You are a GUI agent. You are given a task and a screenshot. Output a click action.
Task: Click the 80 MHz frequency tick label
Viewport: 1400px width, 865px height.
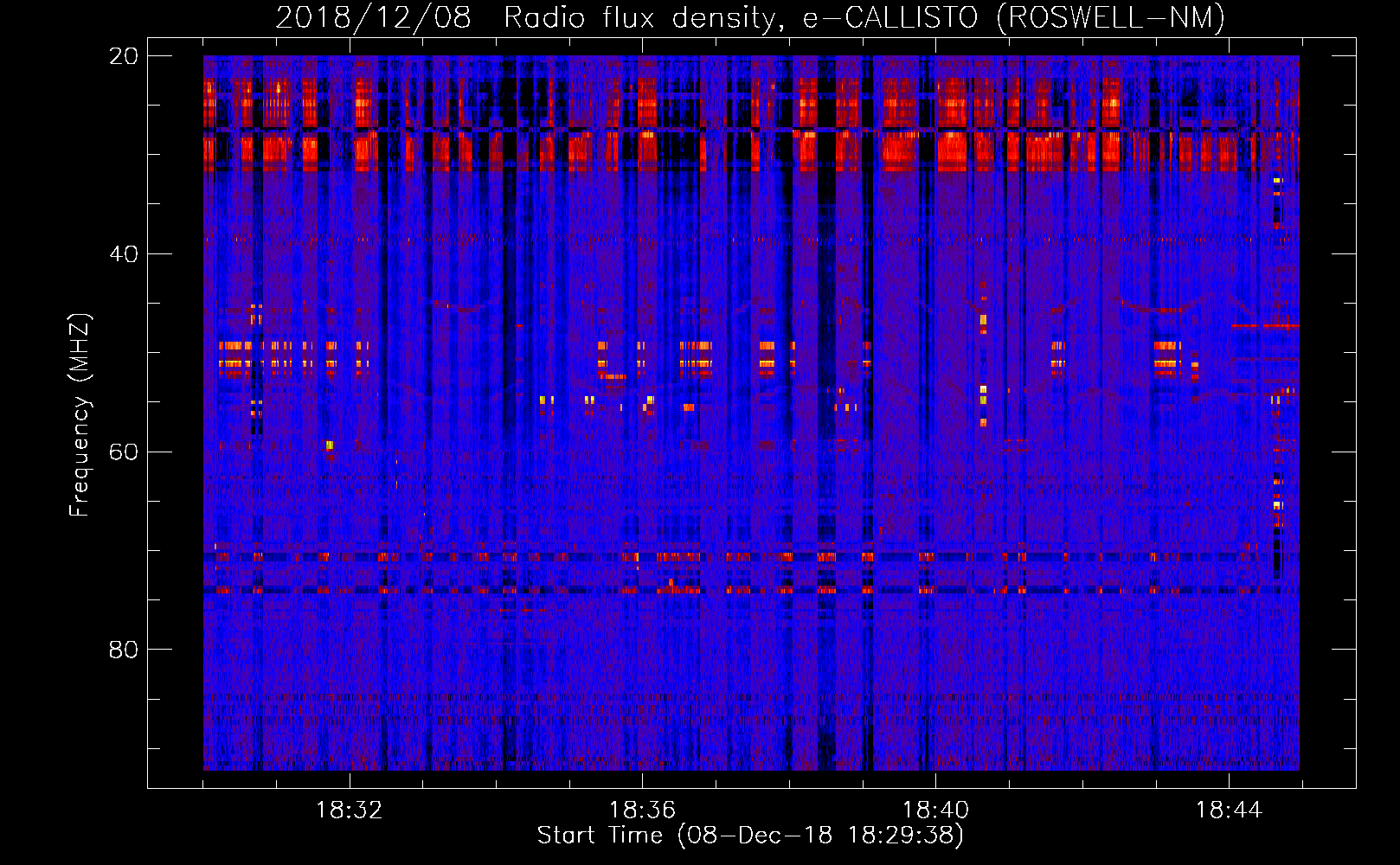pyautogui.click(x=123, y=650)
